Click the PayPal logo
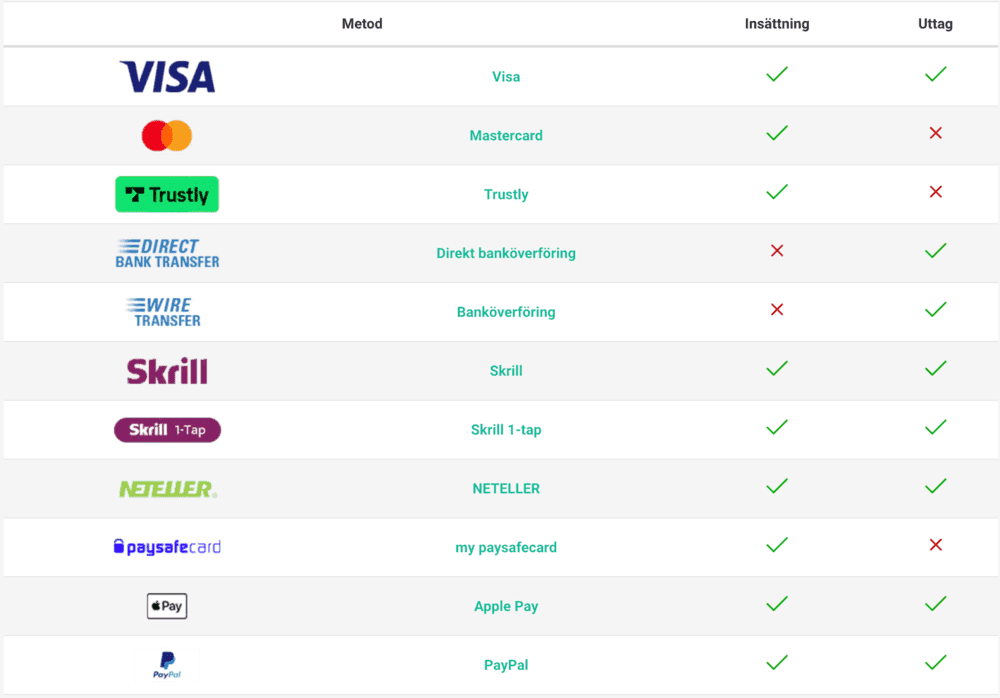 (x=167, y=664)
